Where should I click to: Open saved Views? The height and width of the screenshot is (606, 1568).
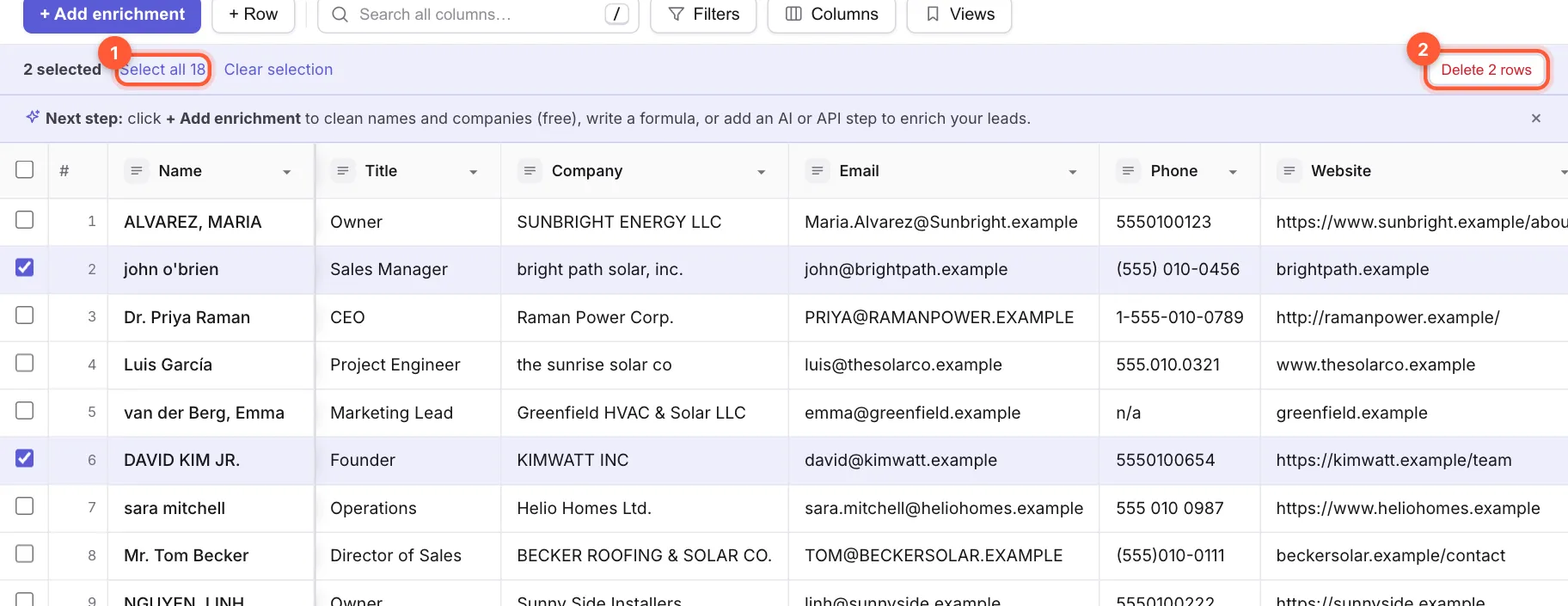[959, 15]
